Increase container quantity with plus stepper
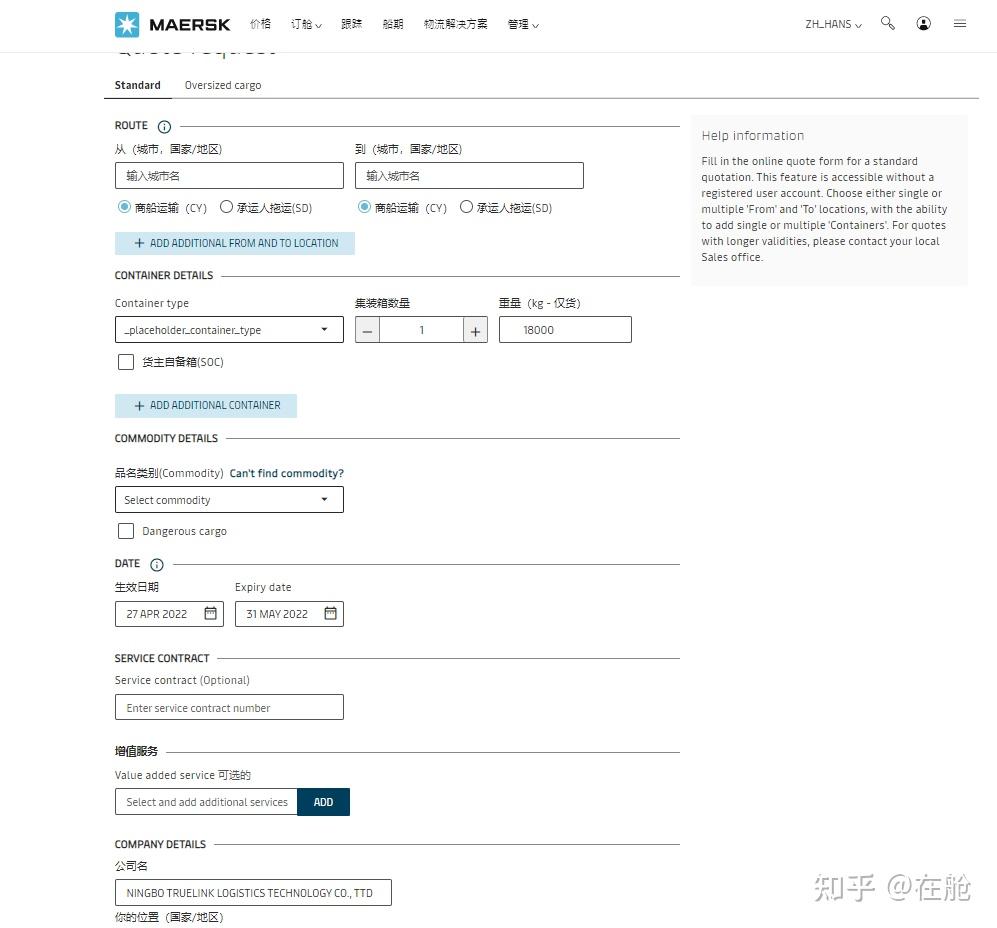Viewport: 997px width, 928px height. click(x=475, y=329)
